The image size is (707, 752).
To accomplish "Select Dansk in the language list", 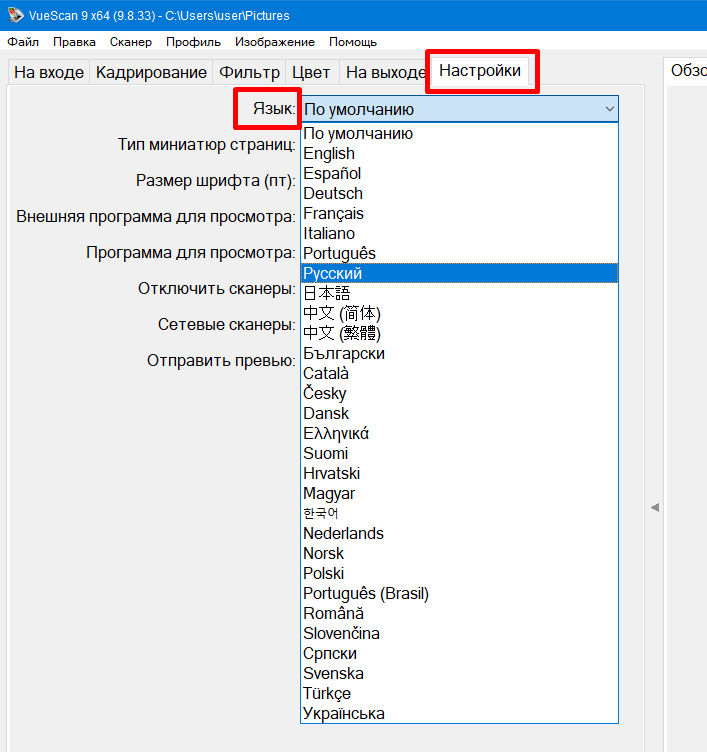I will point(459,413).
